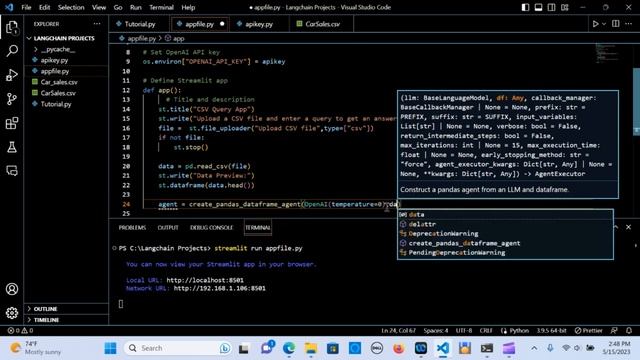Split the editor right
This screenshot has height=360, width=640.
point(616,24)
